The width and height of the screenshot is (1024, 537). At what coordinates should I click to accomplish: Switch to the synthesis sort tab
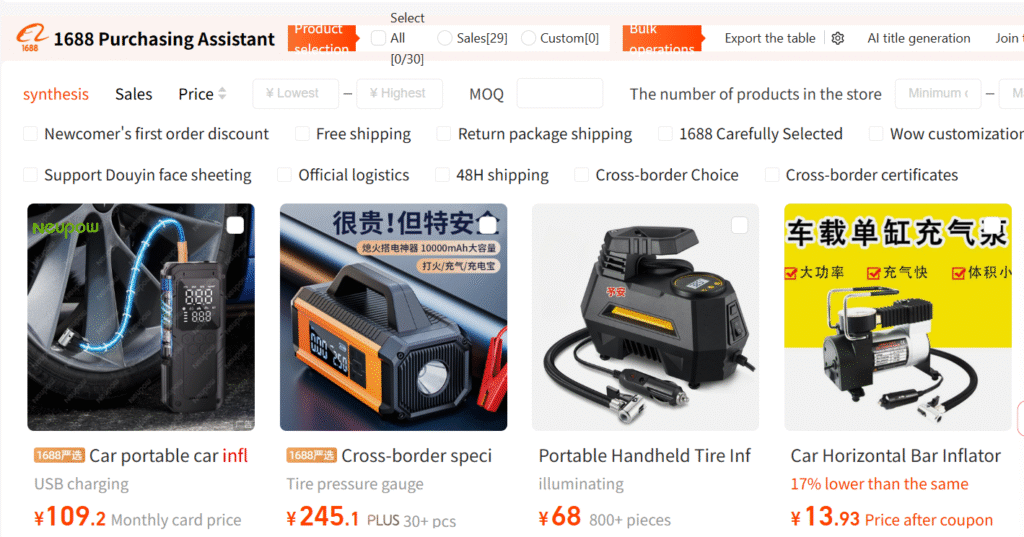point(56,93)
